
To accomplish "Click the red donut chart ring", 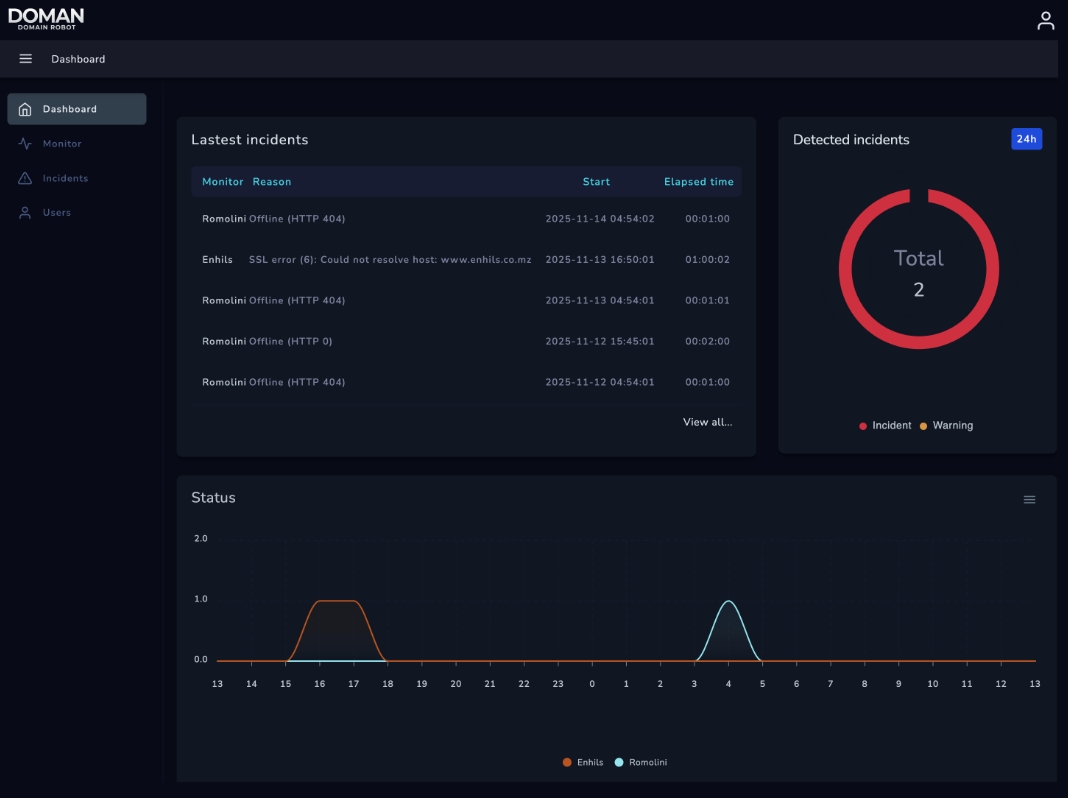I will pyautogui.click(x=843, y=268).
